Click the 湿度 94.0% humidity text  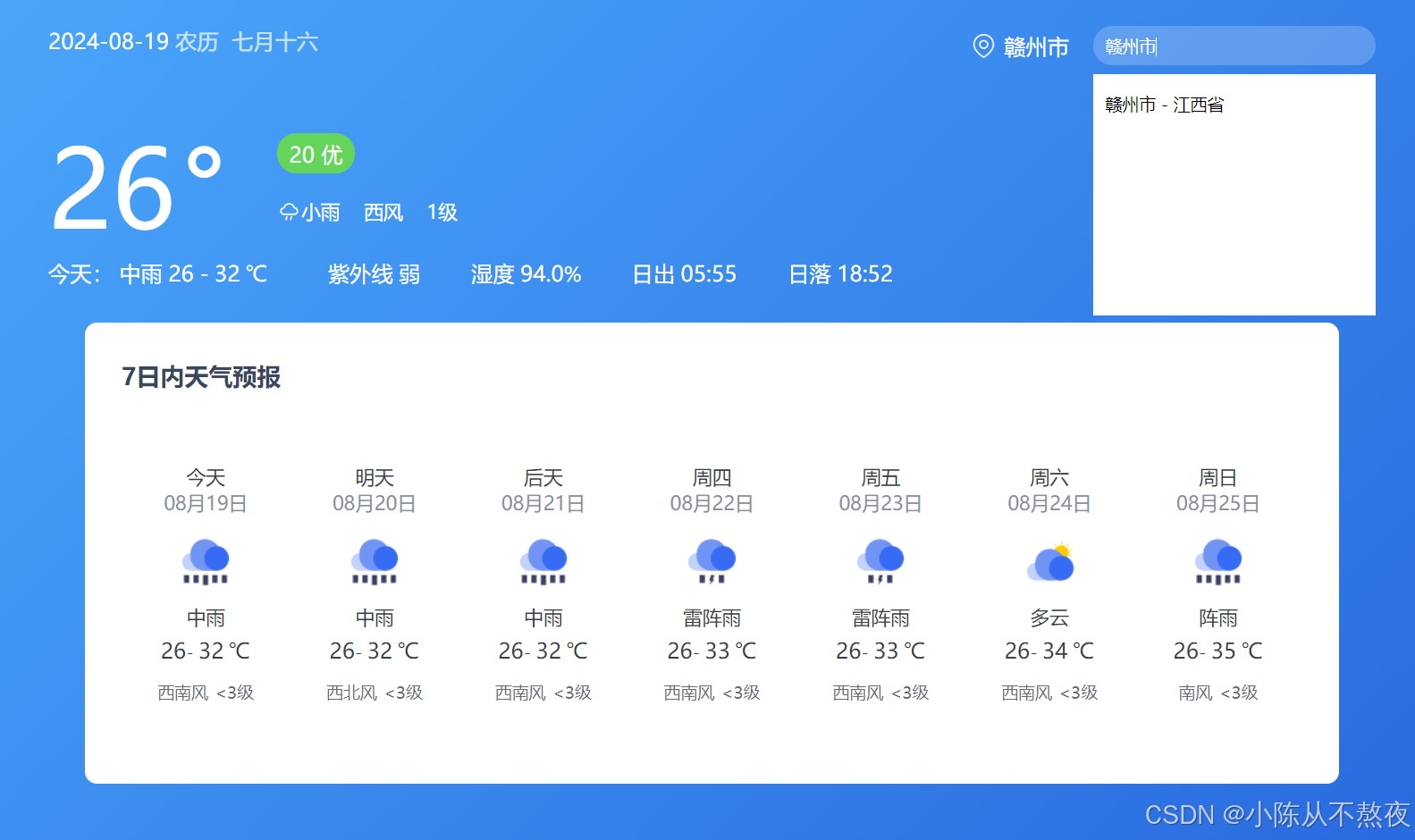tap(526, 274)
